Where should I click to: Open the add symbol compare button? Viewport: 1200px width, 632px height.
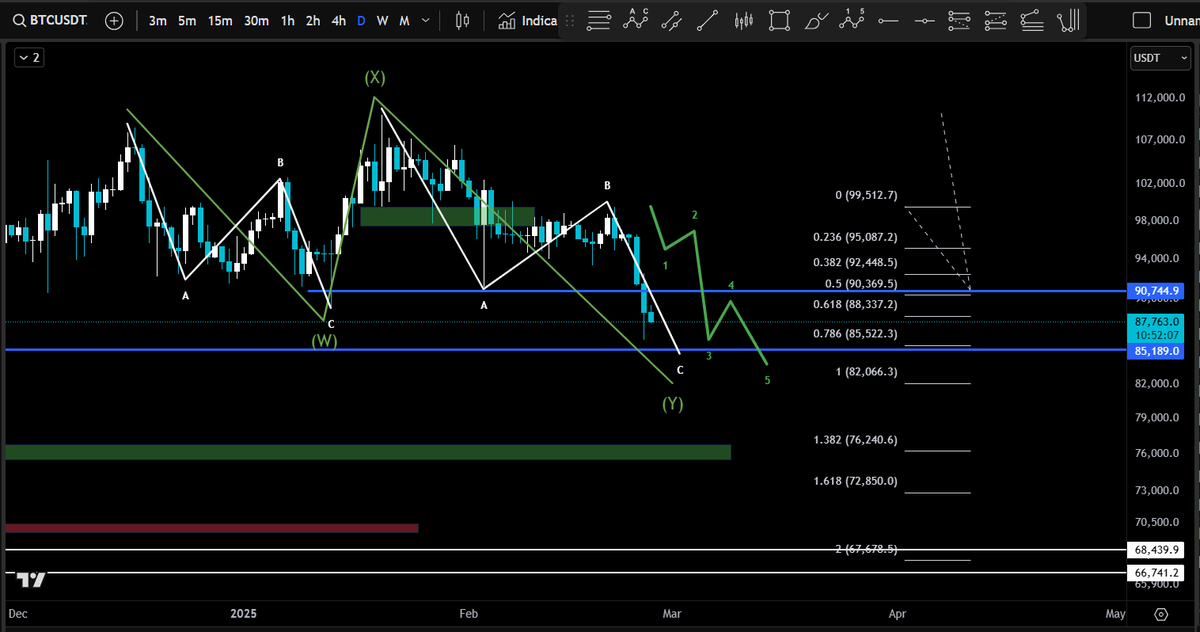113,20
